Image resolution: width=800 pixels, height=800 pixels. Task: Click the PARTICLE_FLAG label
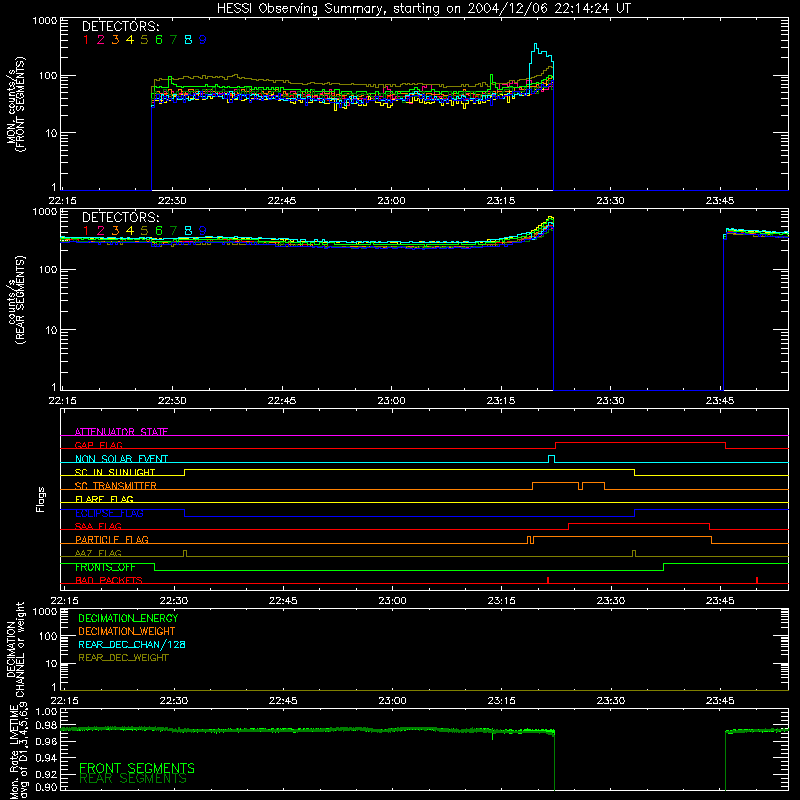112,540
